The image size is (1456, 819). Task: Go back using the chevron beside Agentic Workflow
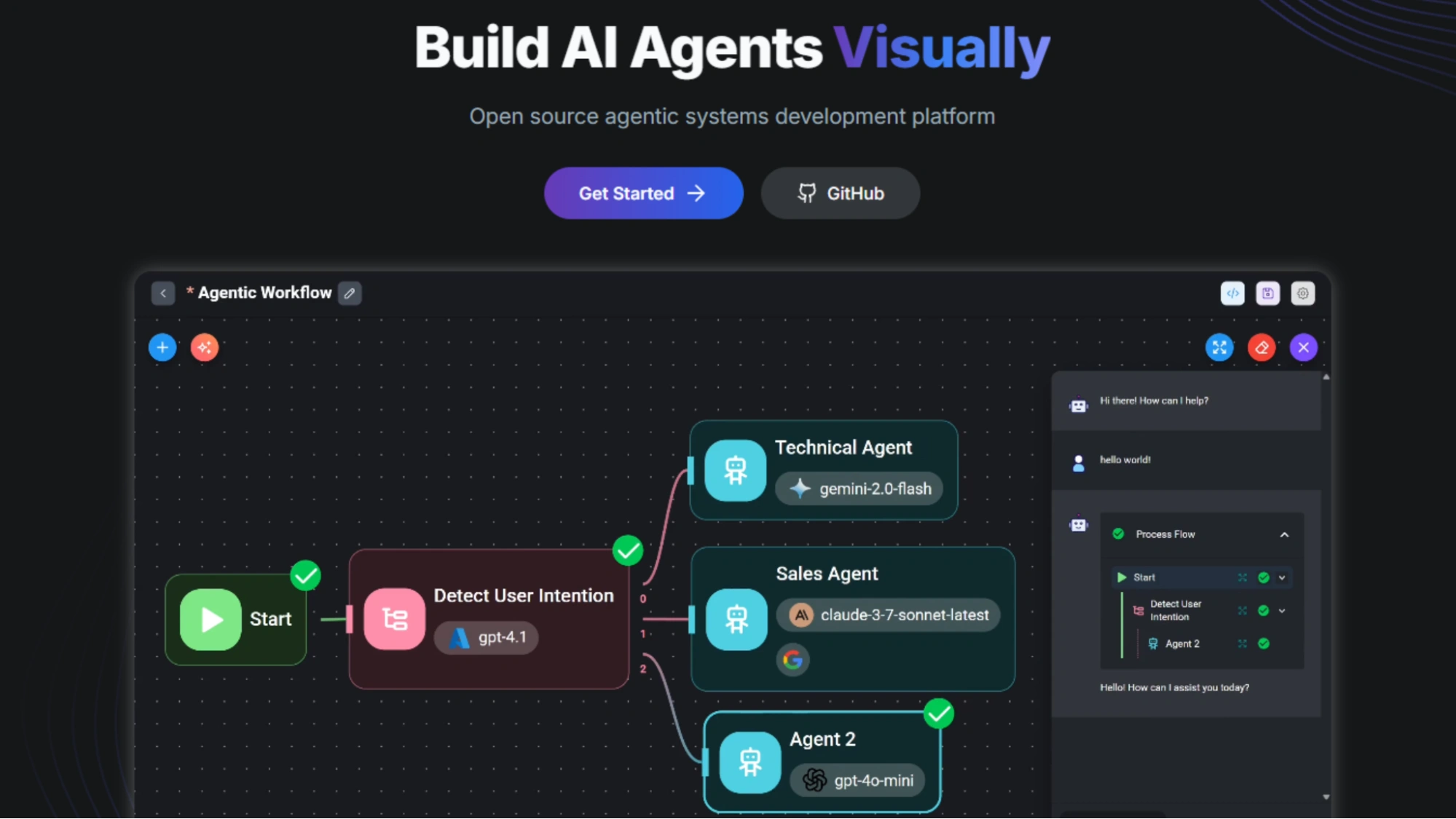pos(163,293)
